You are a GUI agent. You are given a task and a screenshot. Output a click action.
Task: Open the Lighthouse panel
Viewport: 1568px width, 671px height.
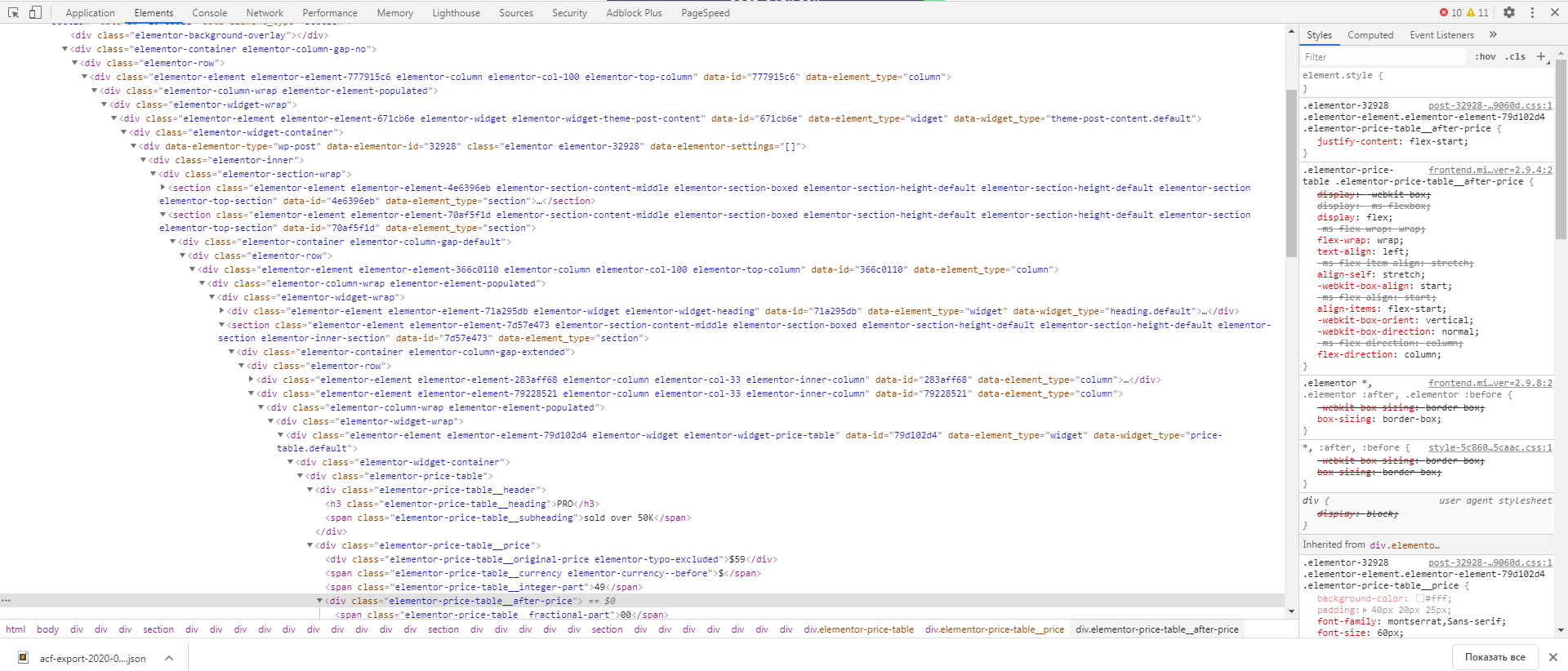pos(457,13)
